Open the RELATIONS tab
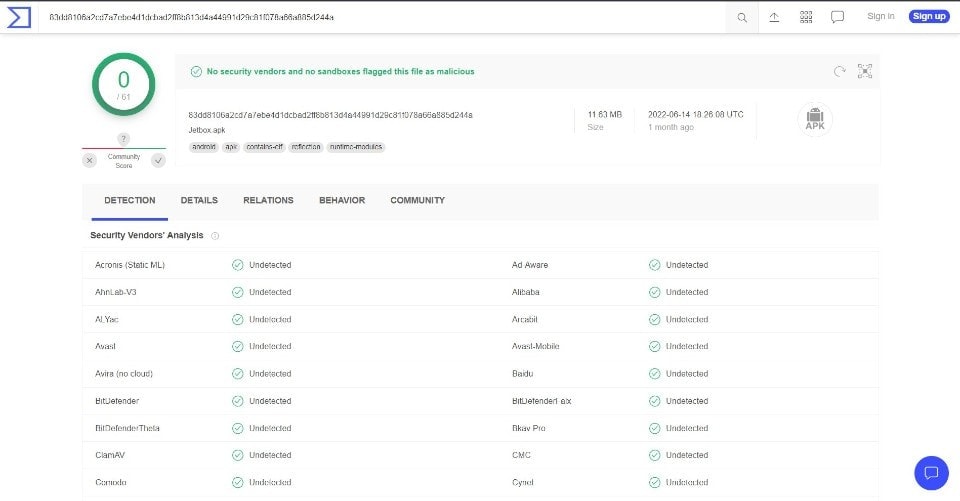 tap(268, 200)
